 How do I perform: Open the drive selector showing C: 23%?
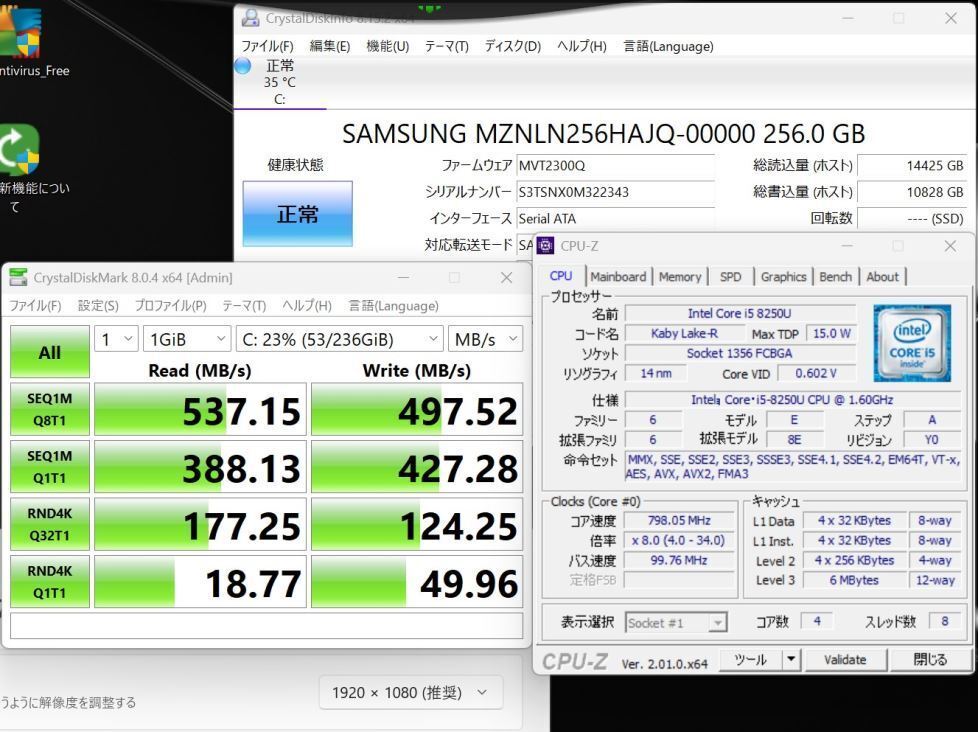[339, 339]
